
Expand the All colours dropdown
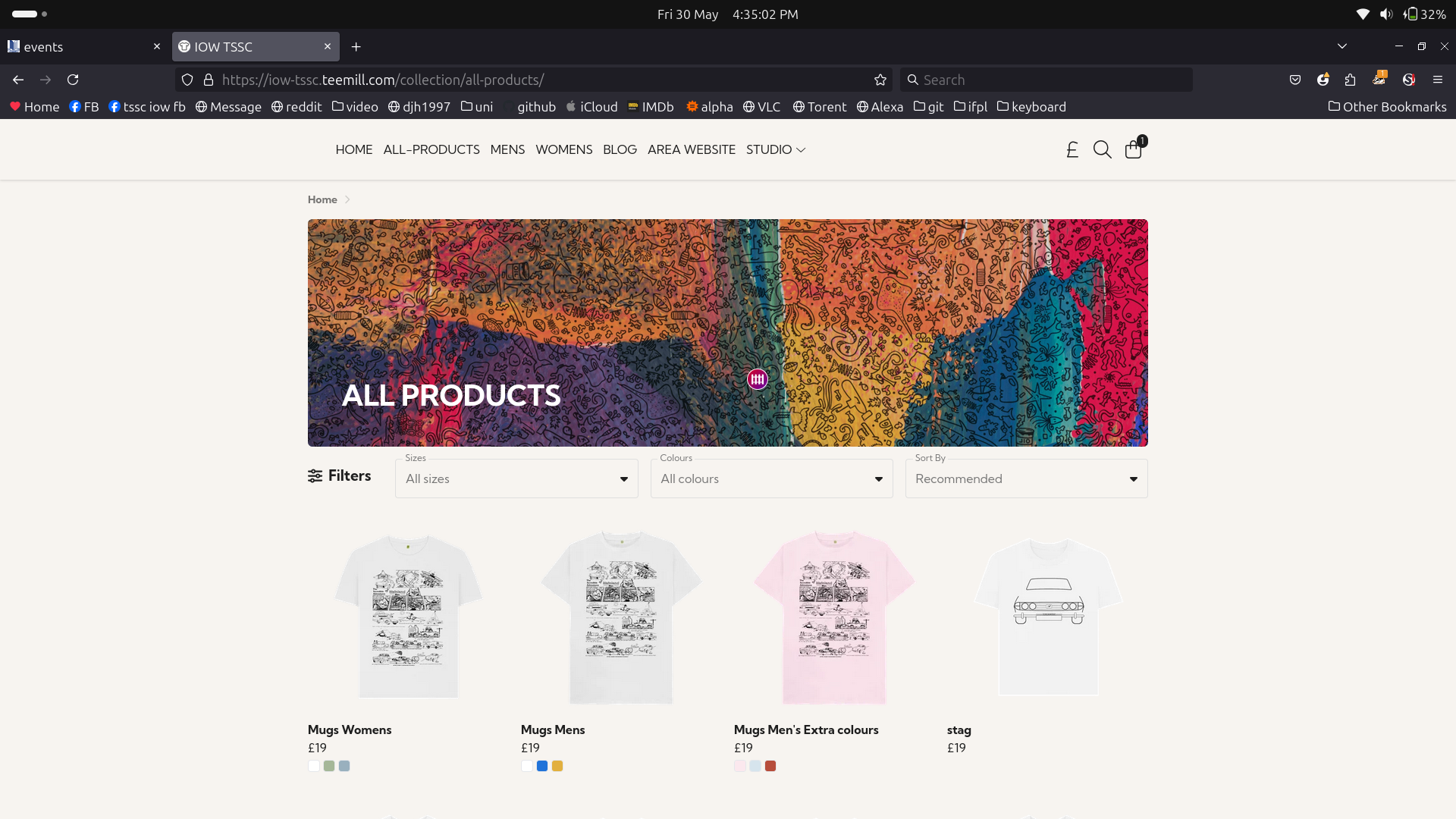771,479
